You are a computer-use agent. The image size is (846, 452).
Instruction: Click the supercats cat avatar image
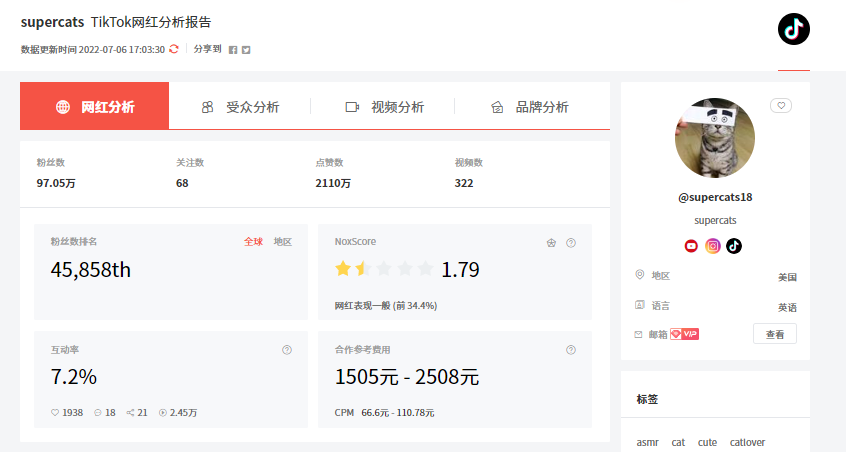tap(715, 138)
